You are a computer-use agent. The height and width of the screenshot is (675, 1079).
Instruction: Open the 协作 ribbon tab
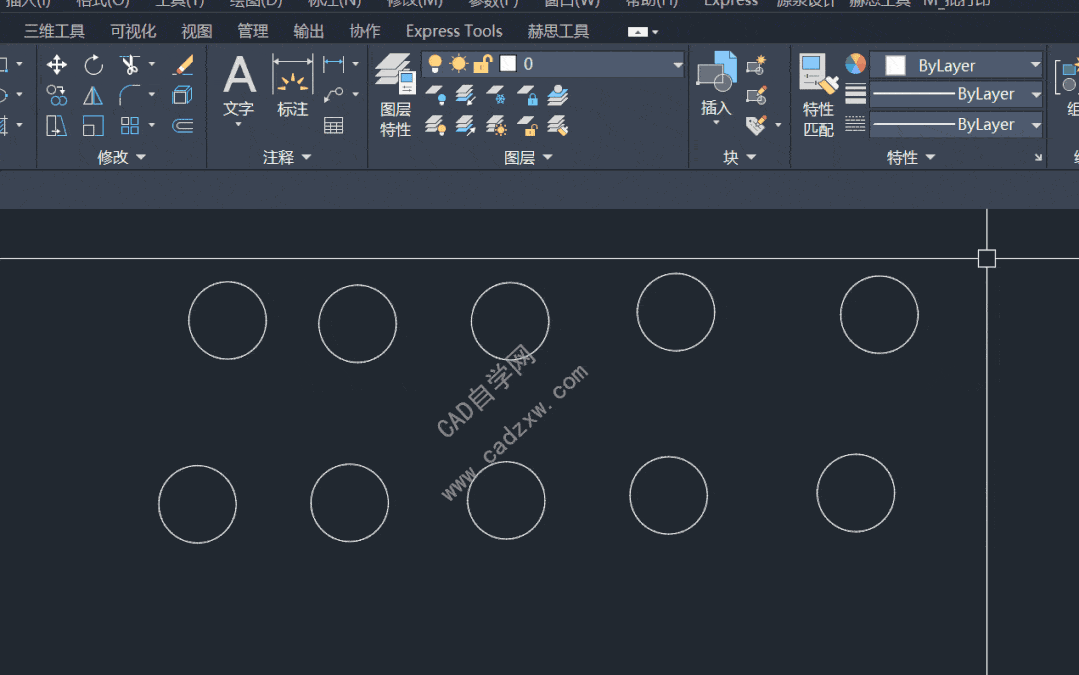point(365,32)
